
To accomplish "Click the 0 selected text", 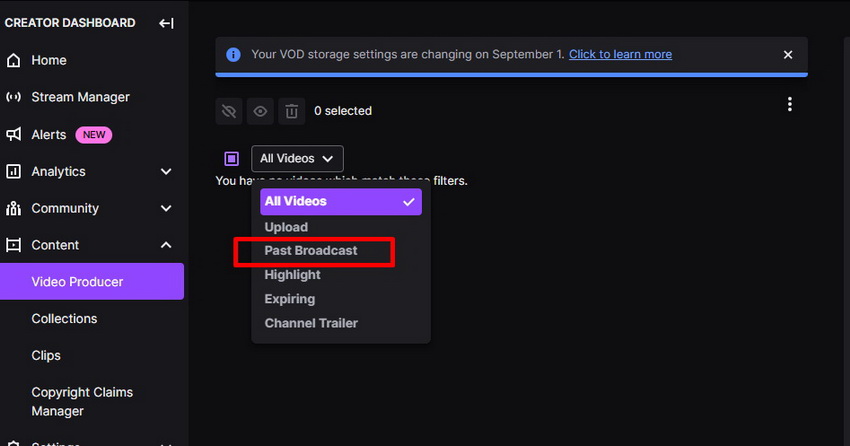I will click(x=343, y=111).
